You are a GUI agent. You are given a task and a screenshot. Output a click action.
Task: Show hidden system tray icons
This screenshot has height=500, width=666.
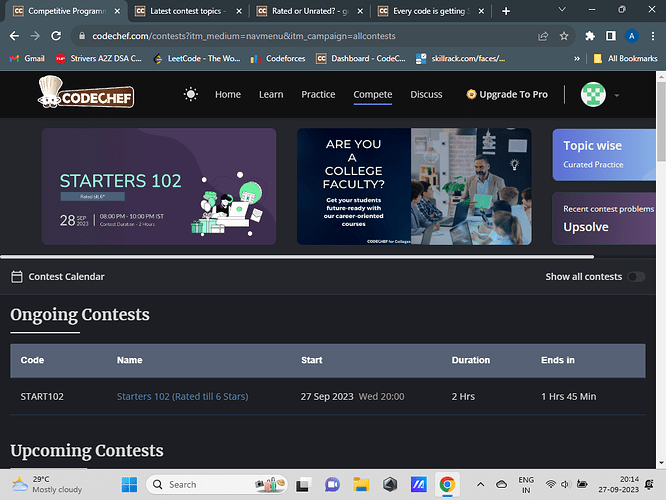coord(480,485)
